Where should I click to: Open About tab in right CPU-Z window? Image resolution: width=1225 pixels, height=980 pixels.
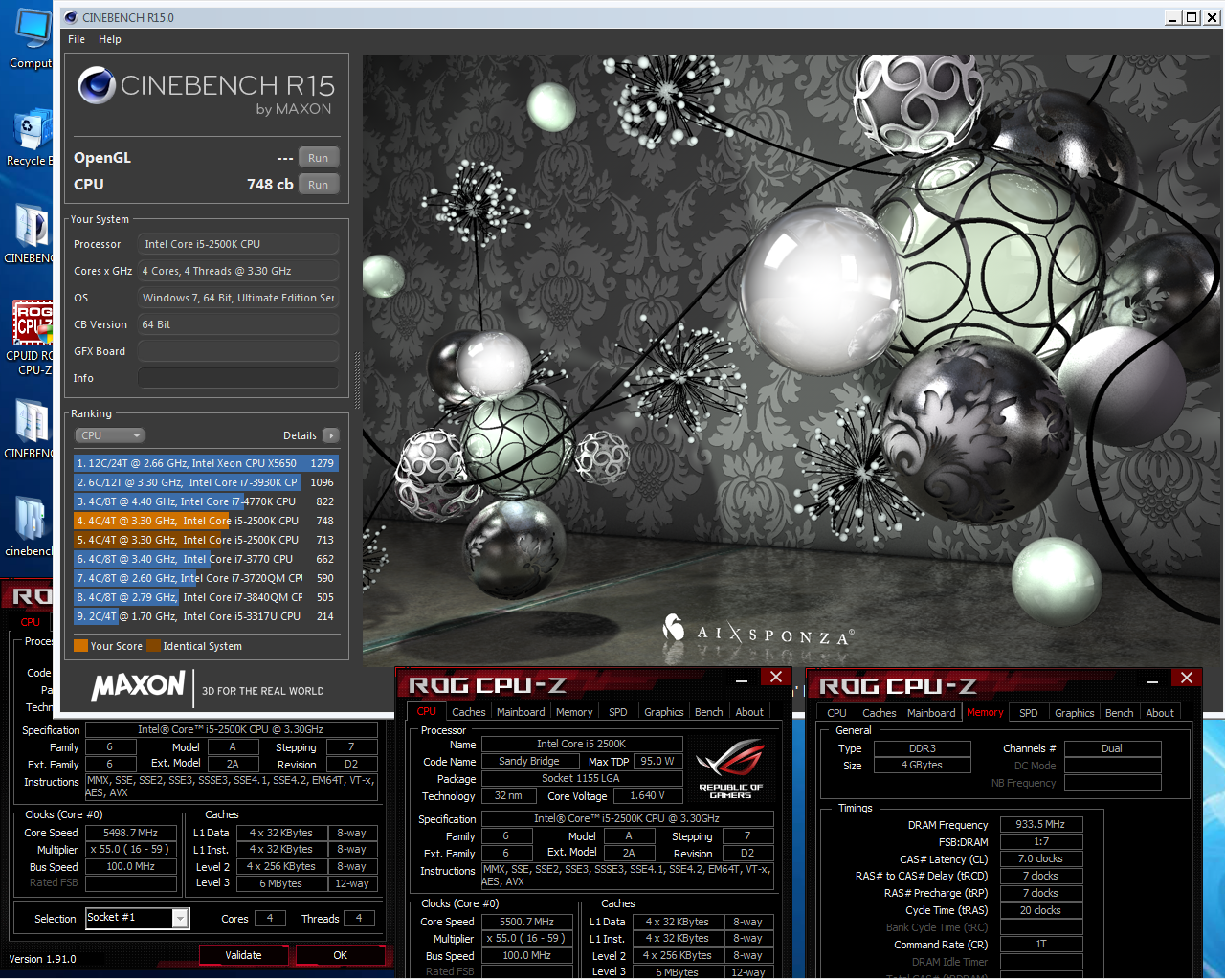coord(1160,713)
